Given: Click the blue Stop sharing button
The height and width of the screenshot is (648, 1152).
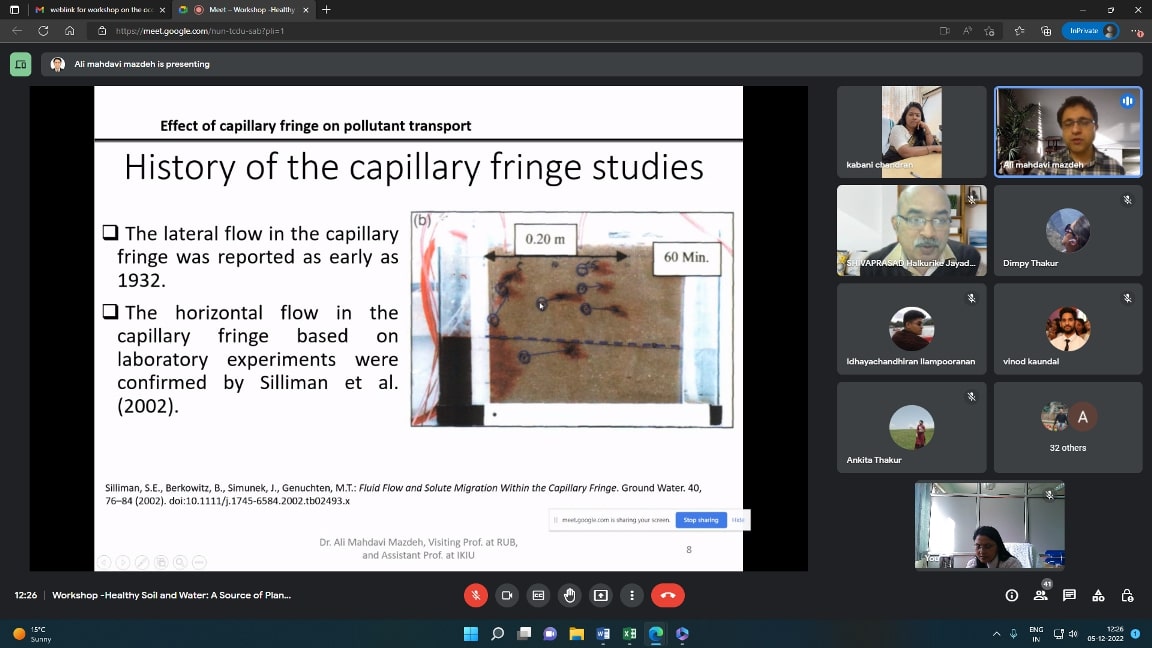Looking at the screenshot, I should 701,520.
